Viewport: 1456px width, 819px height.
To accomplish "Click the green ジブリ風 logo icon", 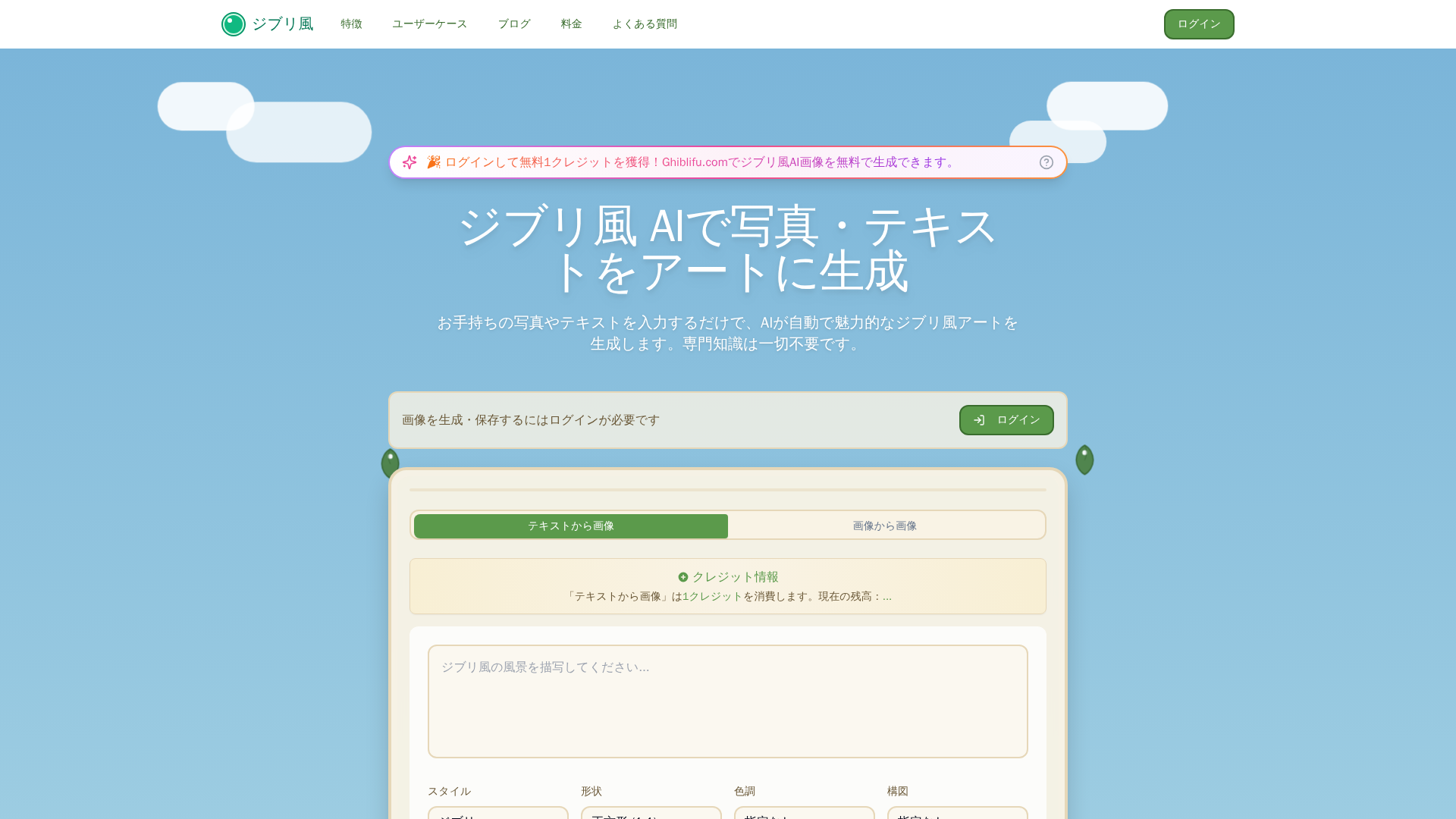I will tap(233, 24).
